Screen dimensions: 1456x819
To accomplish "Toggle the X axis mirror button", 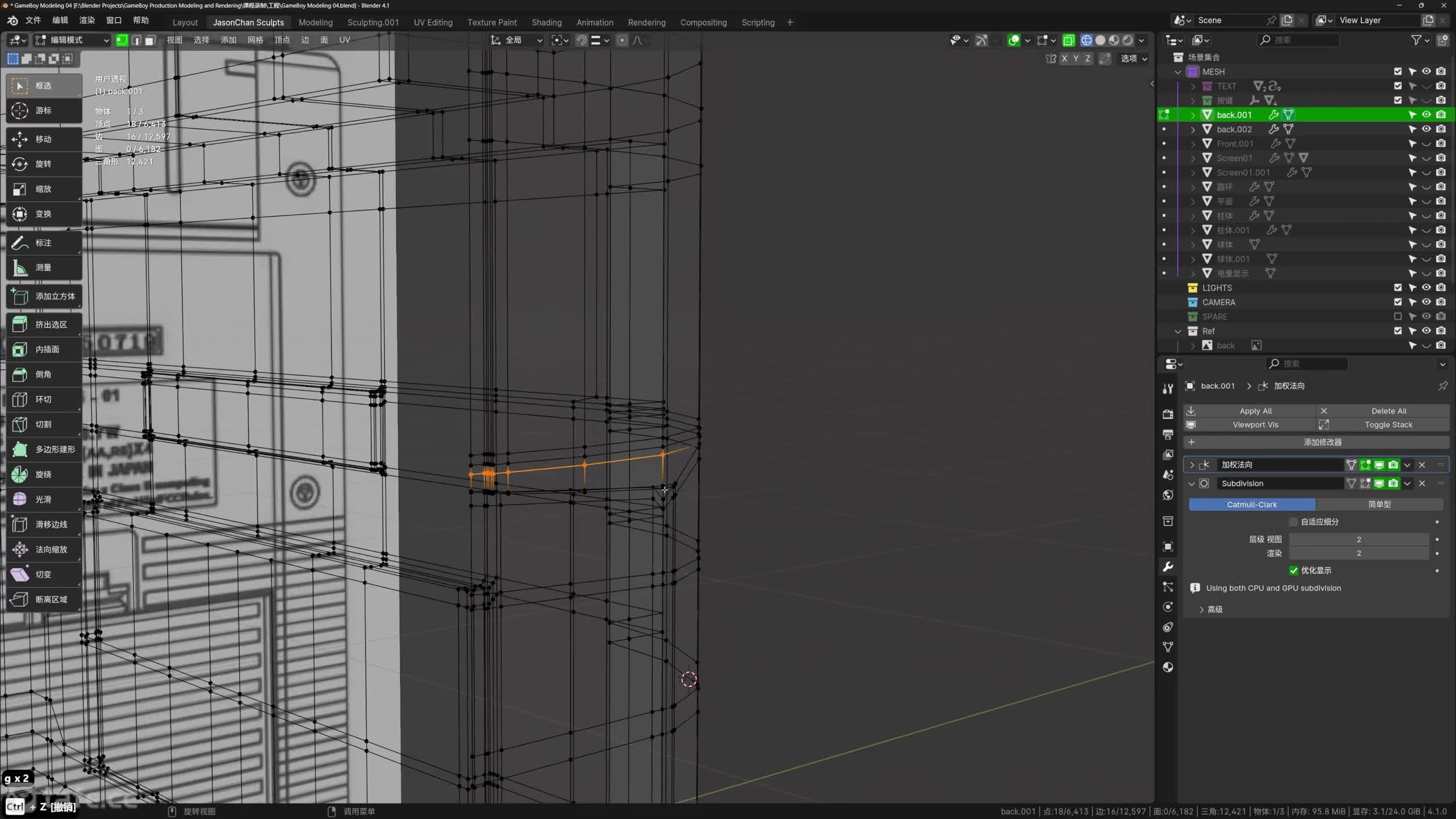I will pos(1064,59).
